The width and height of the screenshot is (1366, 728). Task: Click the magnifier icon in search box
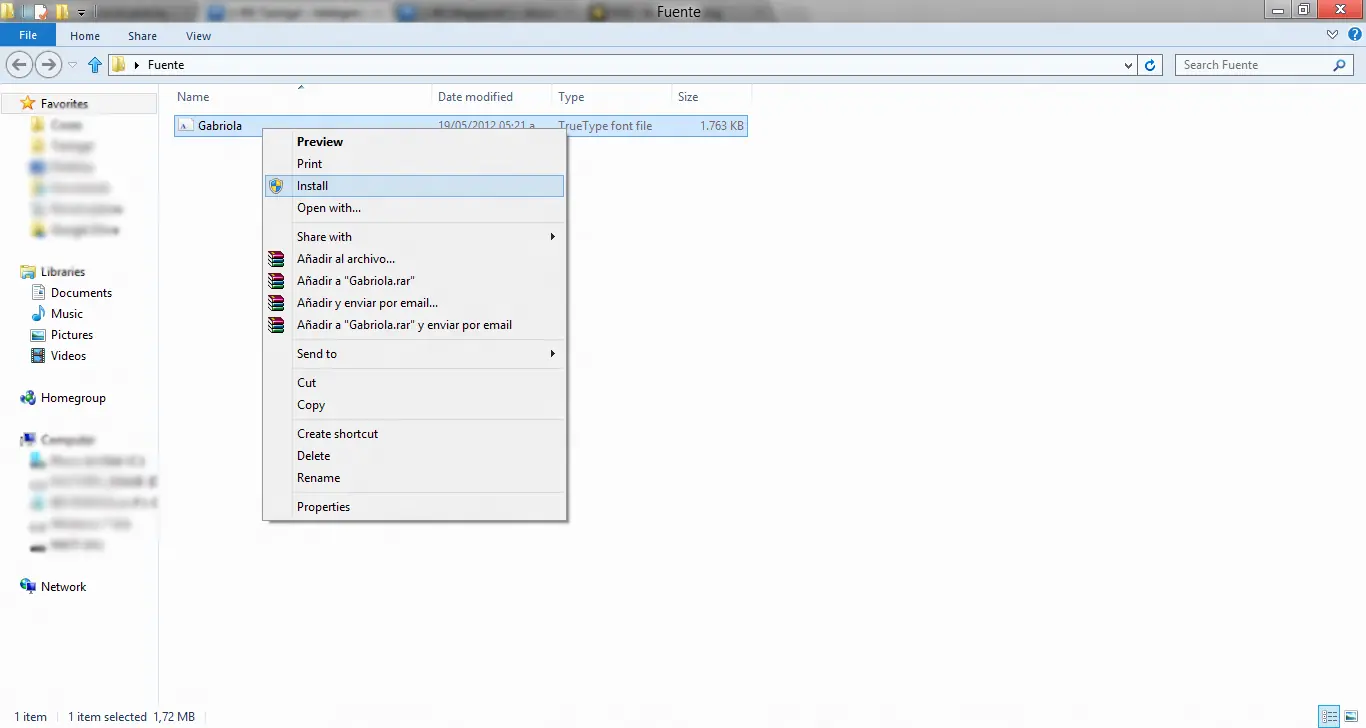click(x=1340, y=65)
